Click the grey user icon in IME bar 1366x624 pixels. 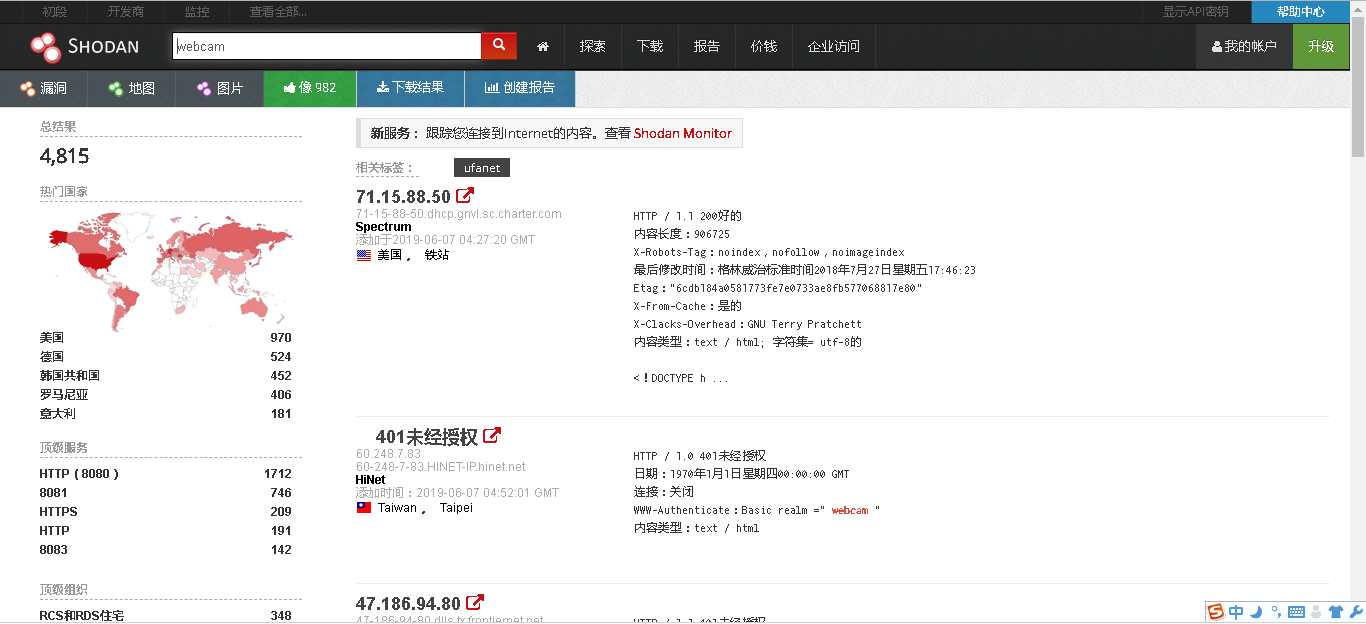click(1316, 612)
